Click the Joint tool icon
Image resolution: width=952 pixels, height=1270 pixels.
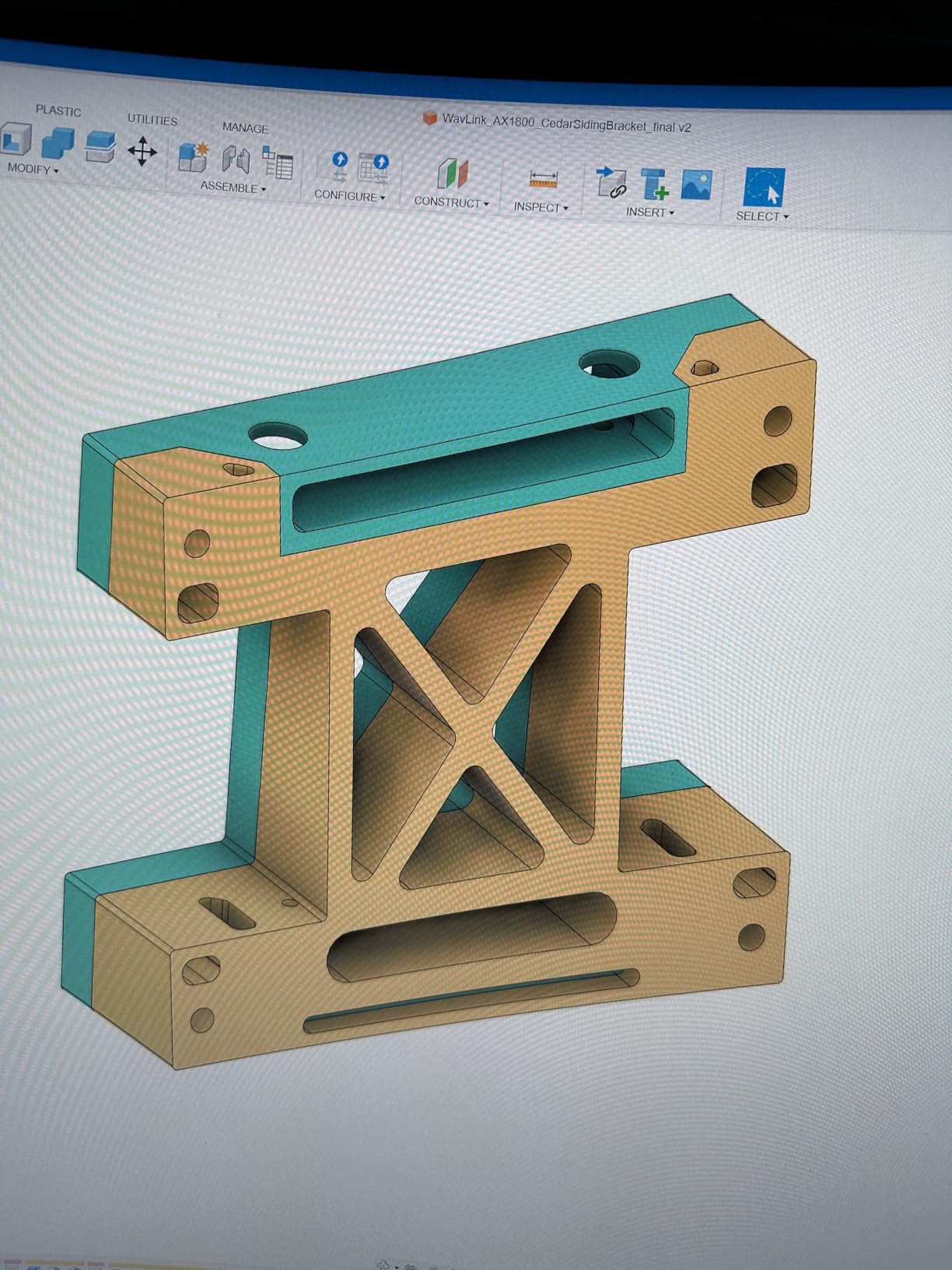point(236,160)
